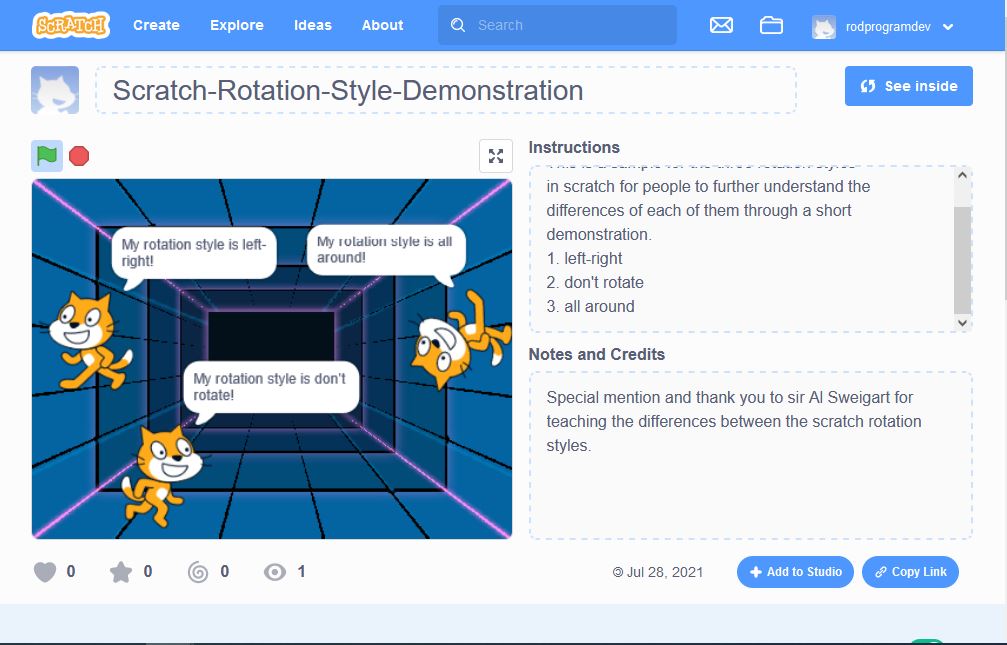Love the project with heart icon

[45, 572]
